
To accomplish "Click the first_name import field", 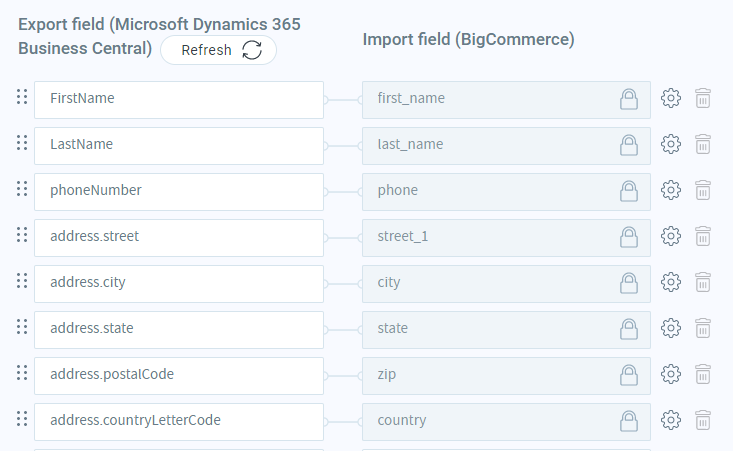I will tap(506, 100).
